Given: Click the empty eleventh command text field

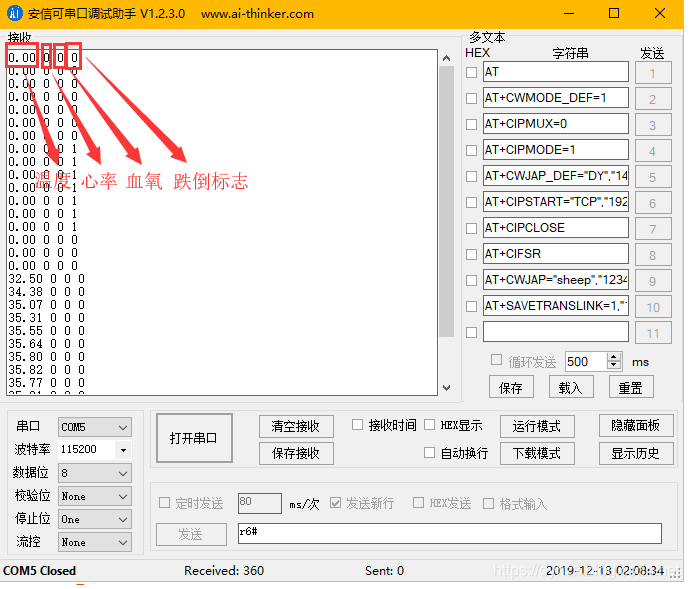Looking at the screenshot, I should tap(556, 332).
